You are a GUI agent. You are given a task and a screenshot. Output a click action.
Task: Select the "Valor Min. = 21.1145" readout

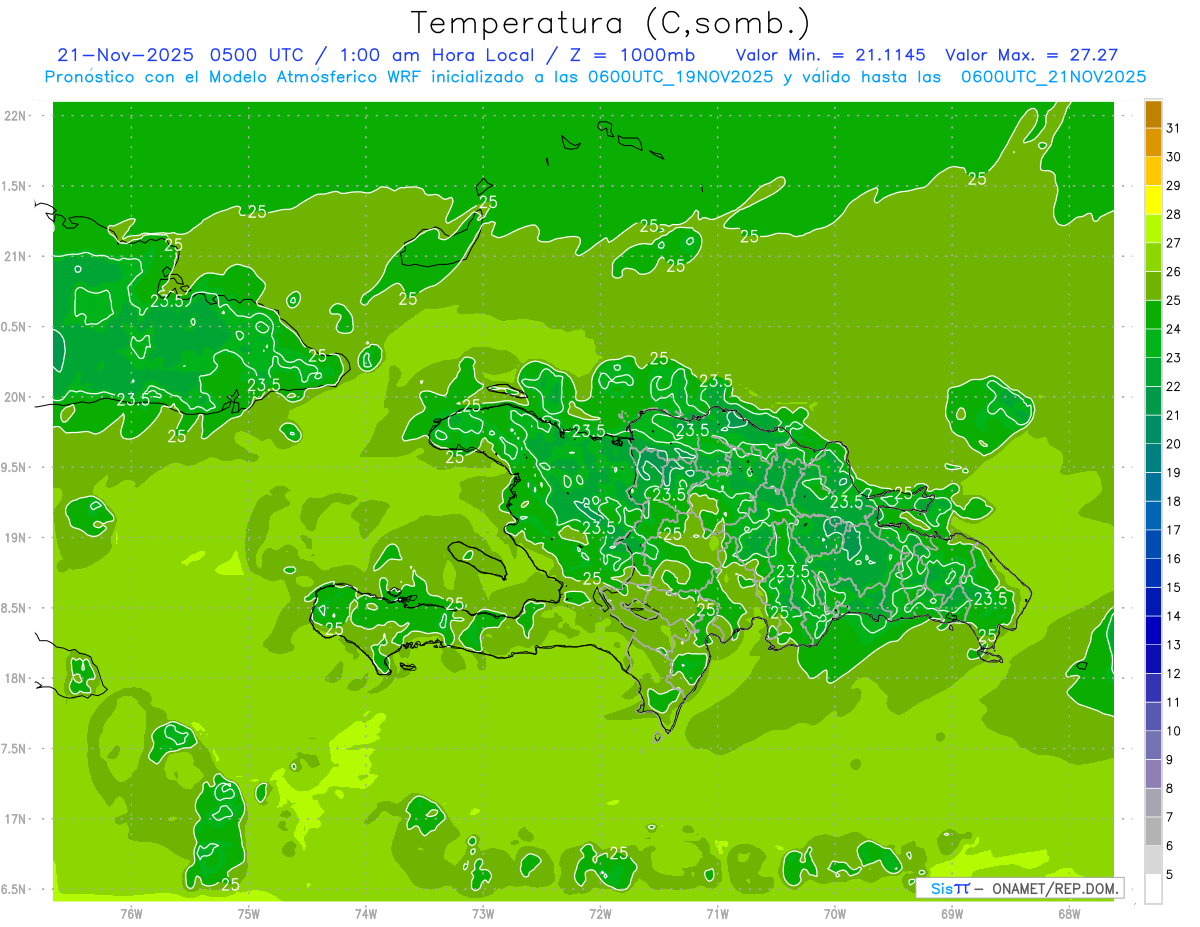tap(830, 55)
